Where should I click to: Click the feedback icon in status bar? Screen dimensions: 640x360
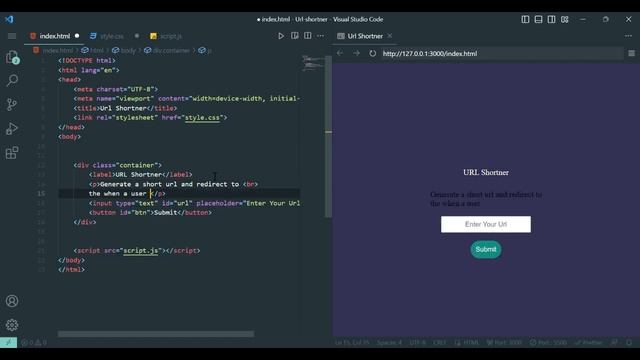[614, 342]
